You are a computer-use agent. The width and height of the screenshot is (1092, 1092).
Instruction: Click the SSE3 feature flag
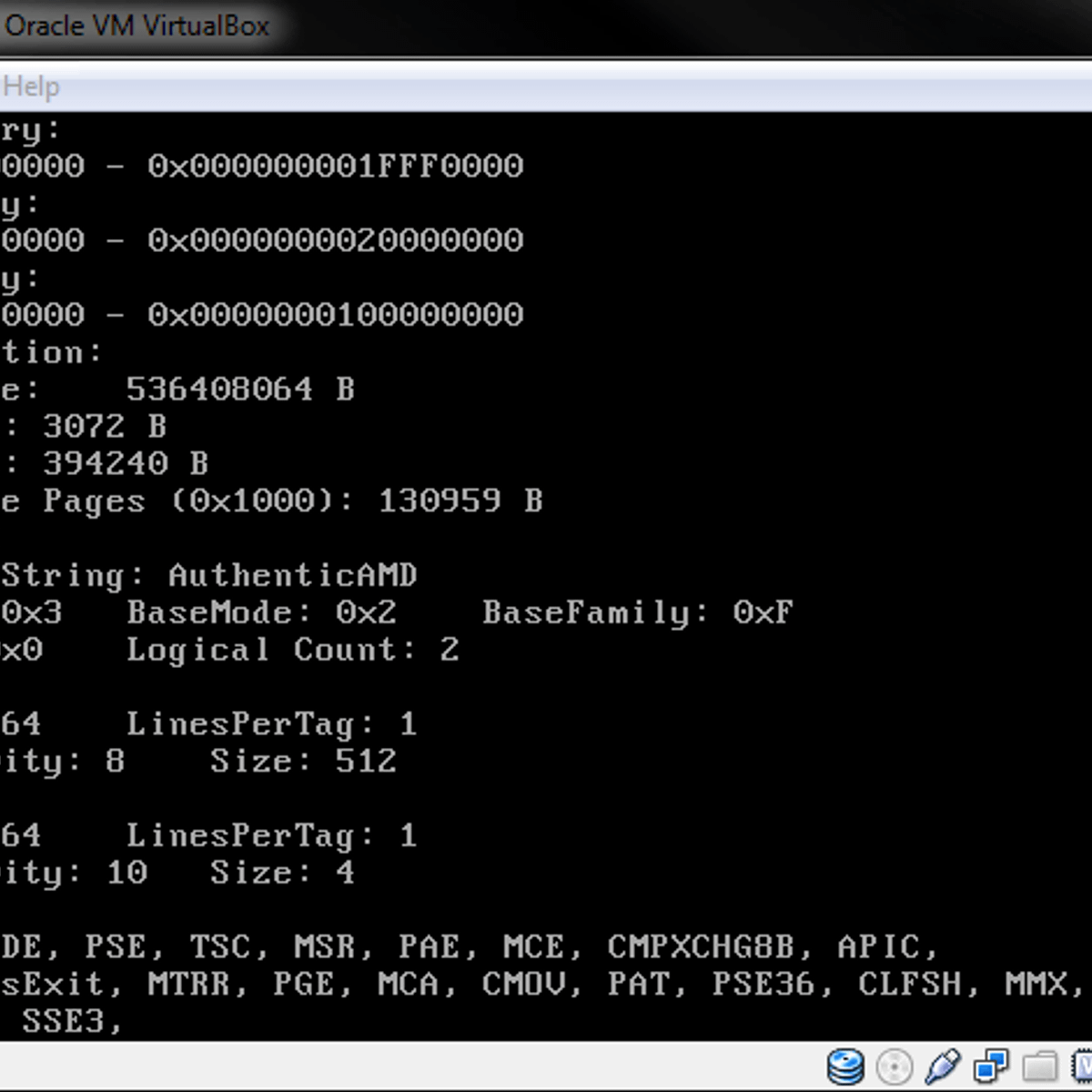63,1022
